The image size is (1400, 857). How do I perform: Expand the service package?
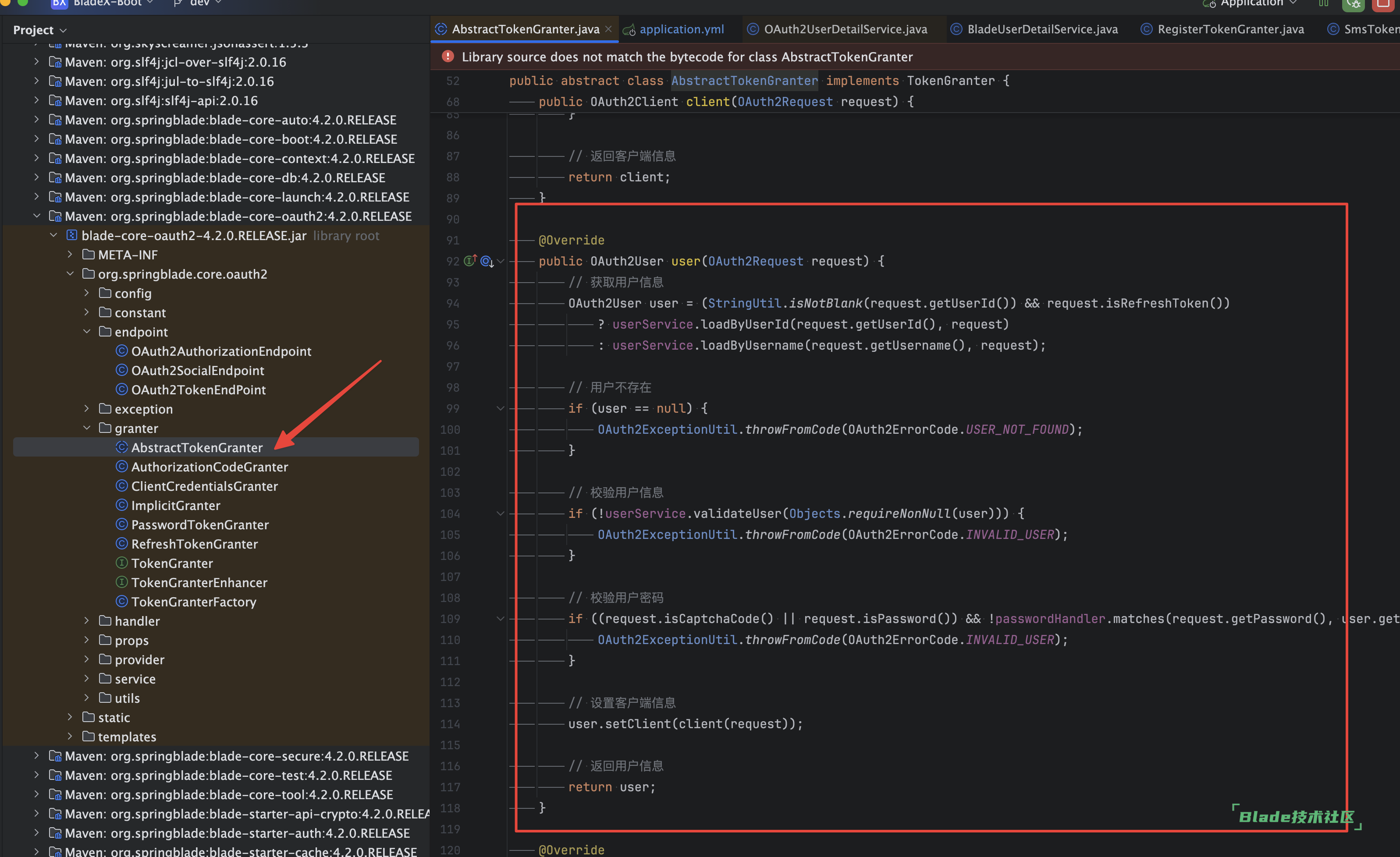[x=86, y=679]
